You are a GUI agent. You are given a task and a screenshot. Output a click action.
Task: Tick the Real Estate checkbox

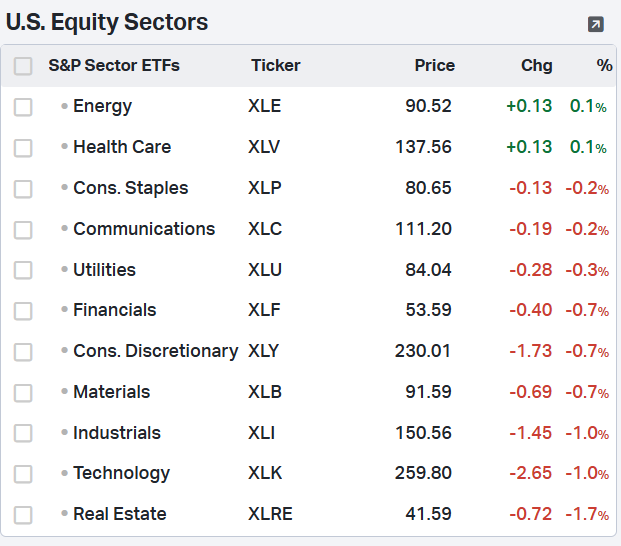23,515
